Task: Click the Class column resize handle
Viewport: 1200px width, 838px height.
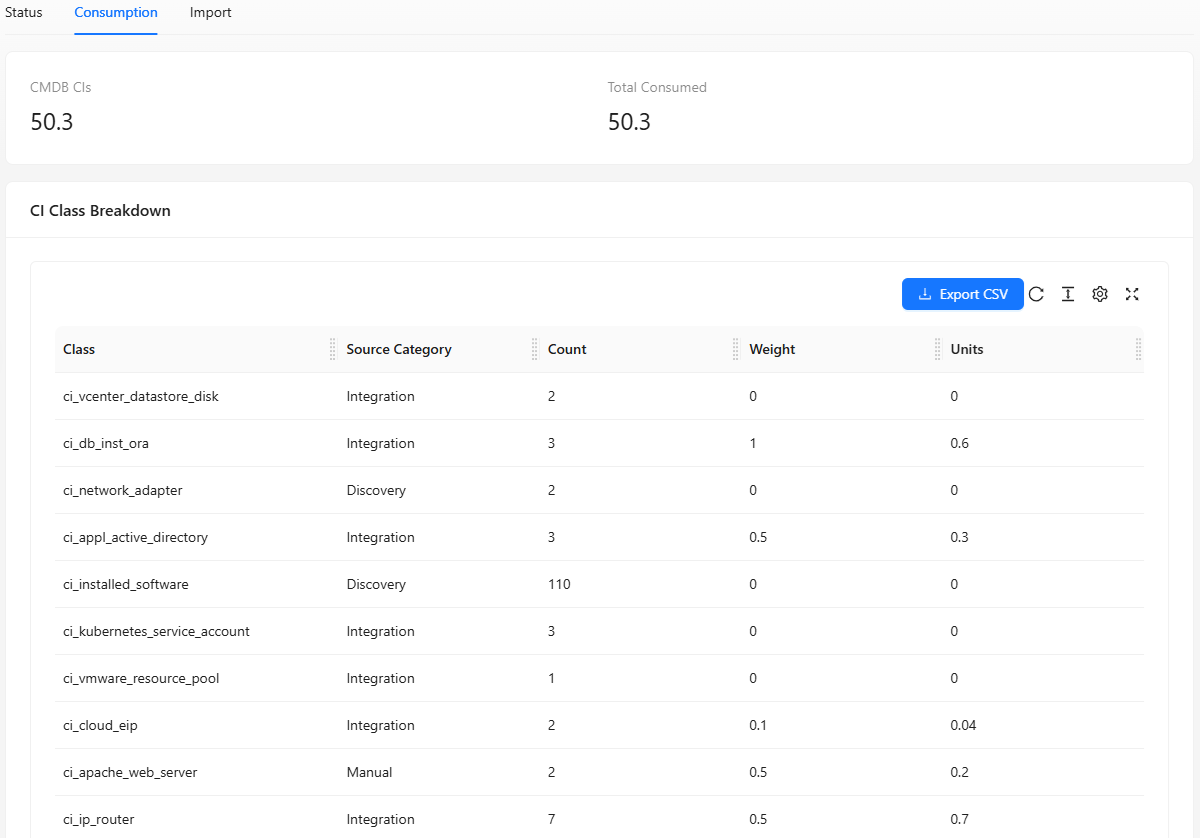Action: click(333, 349)
